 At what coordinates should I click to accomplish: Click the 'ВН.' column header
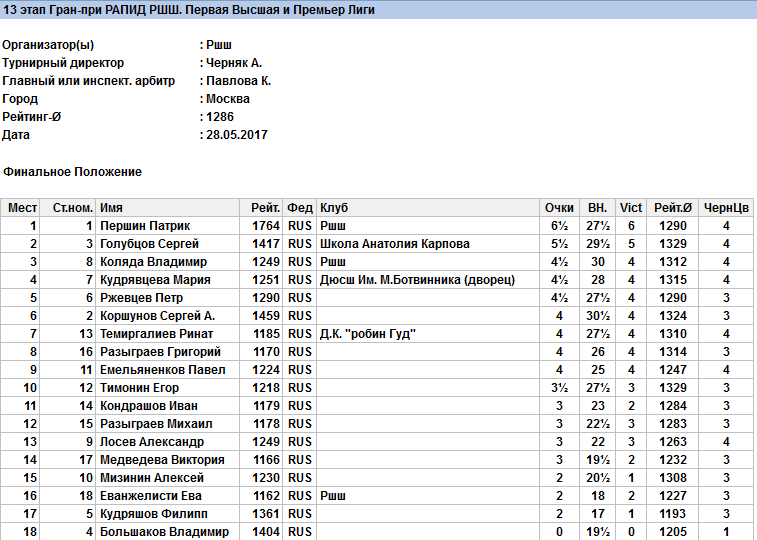(598, 208)
